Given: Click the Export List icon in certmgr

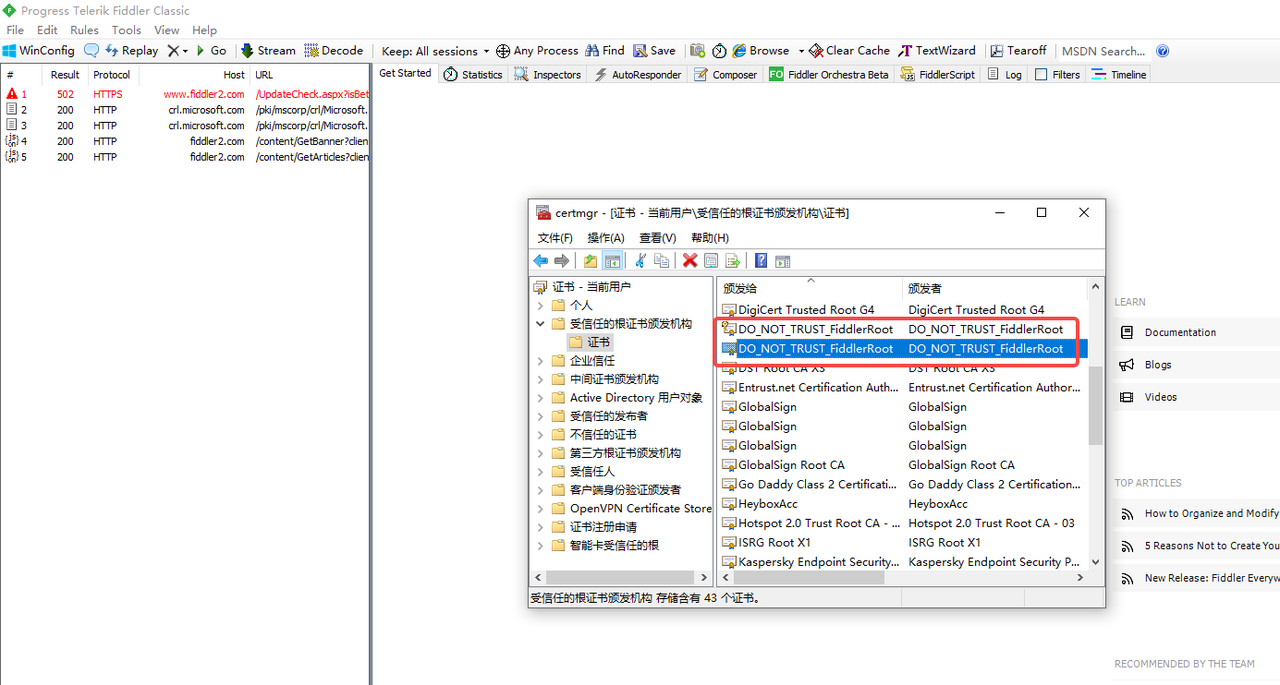Looking at the screenshot, I should click(732, 261).
